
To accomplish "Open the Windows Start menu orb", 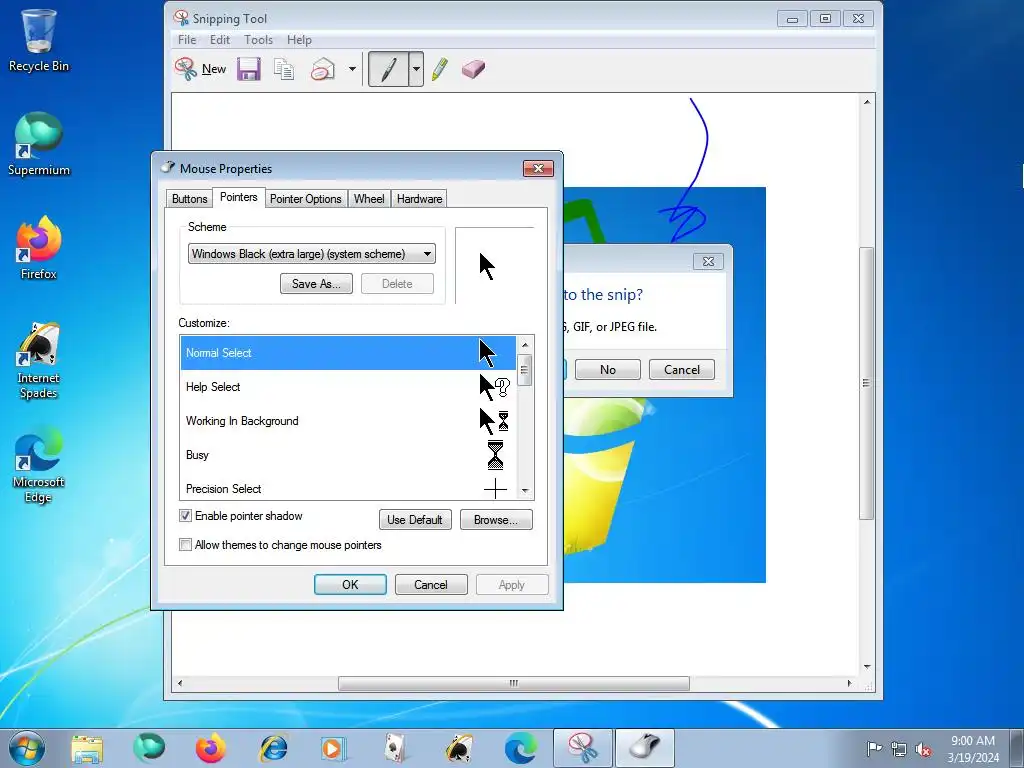I will (x=27, y=748).
